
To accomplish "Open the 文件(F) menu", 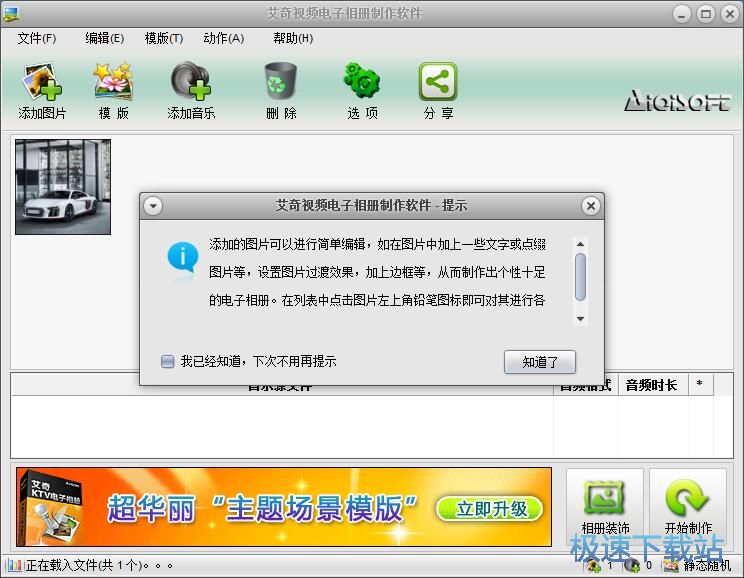I will (x=37, y=38).
